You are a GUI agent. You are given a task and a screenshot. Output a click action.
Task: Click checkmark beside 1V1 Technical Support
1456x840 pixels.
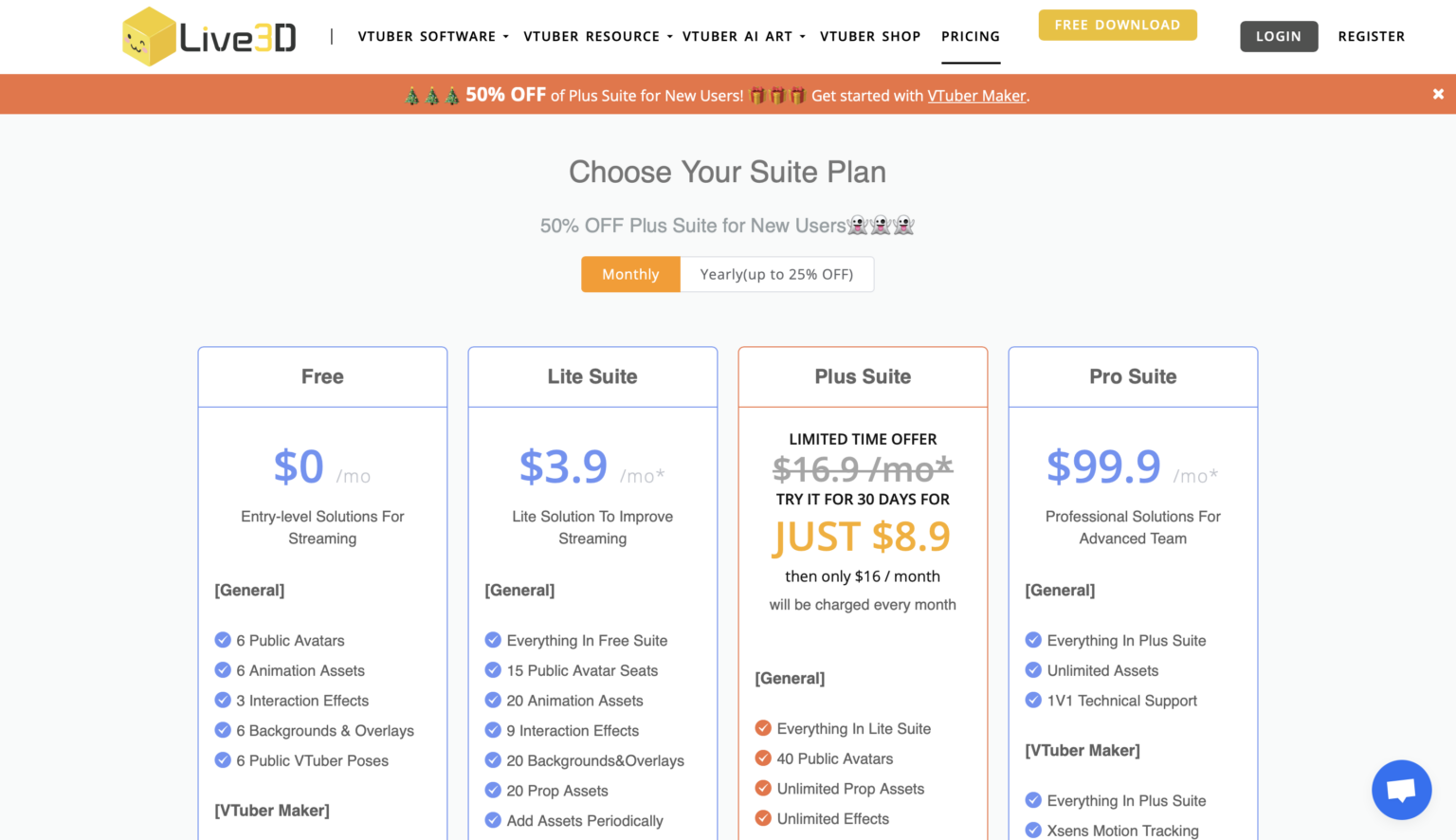[1033, 701]
